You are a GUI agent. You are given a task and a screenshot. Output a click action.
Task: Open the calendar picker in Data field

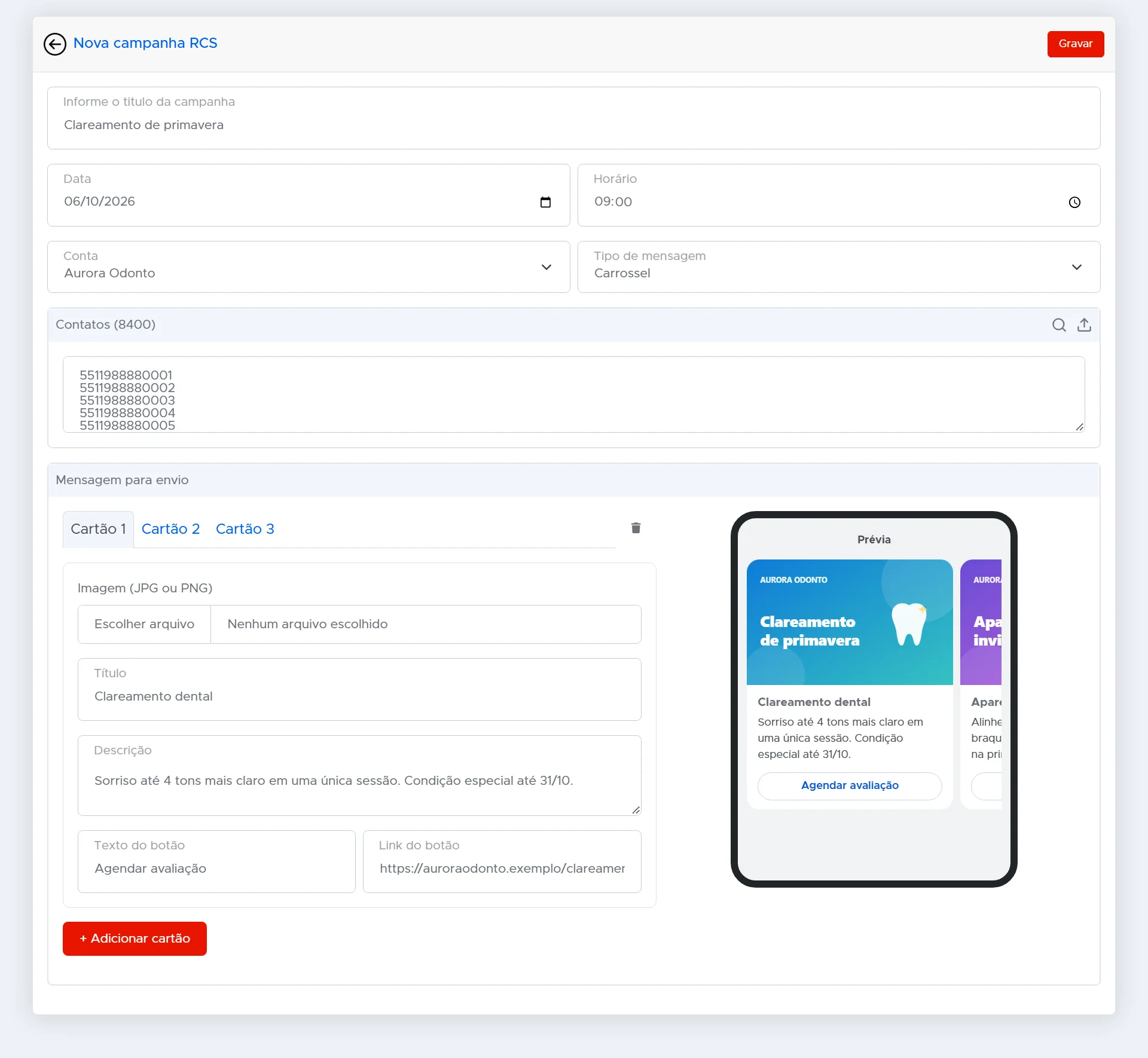[545, 202]
